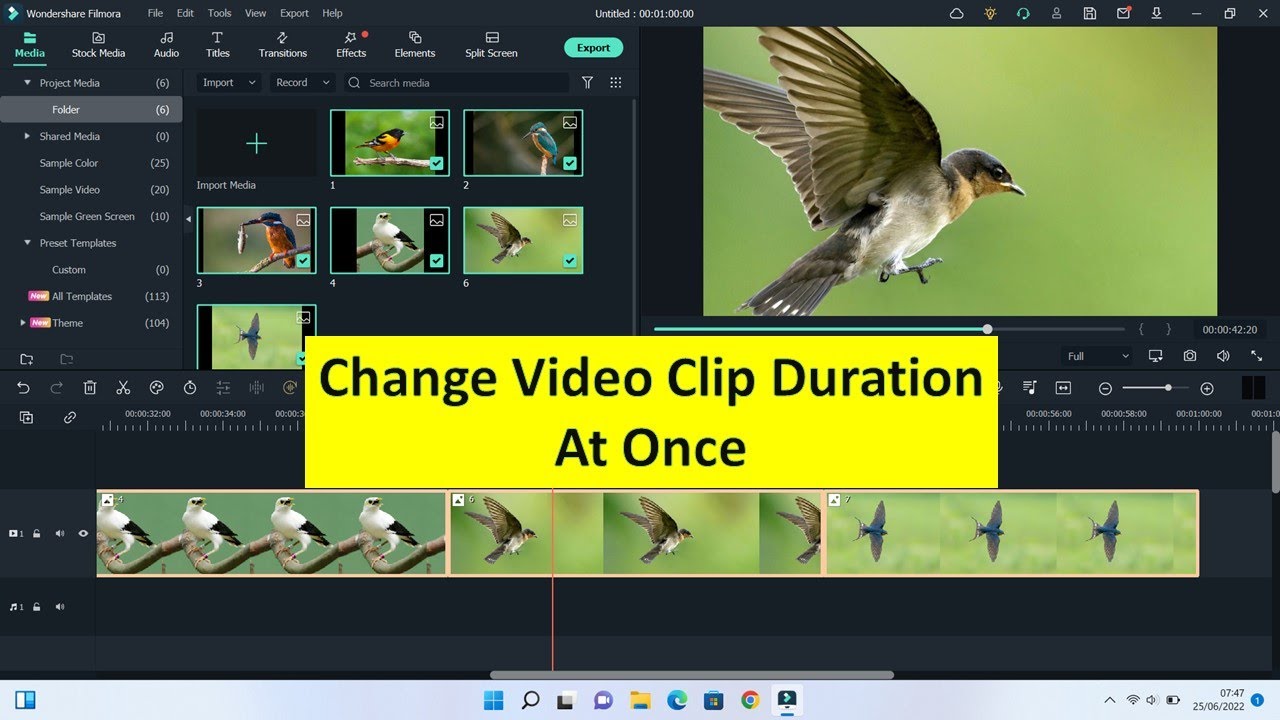Select Sample Green Screen in the sidebar
The image size is (1280, 720).
pyautogui.click(x=87, y=216)
